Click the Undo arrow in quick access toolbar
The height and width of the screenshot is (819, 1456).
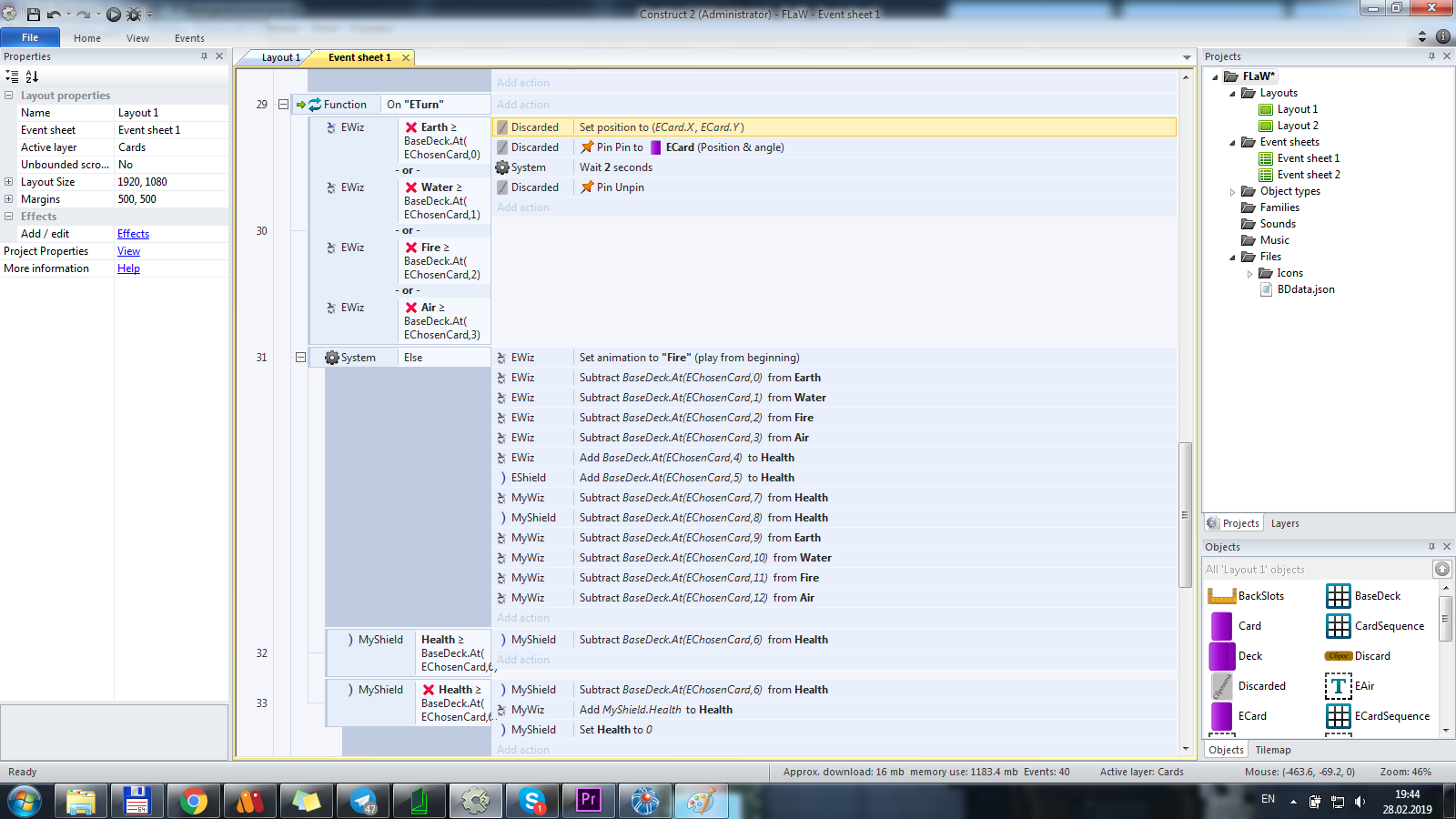(x=54, y=15)
